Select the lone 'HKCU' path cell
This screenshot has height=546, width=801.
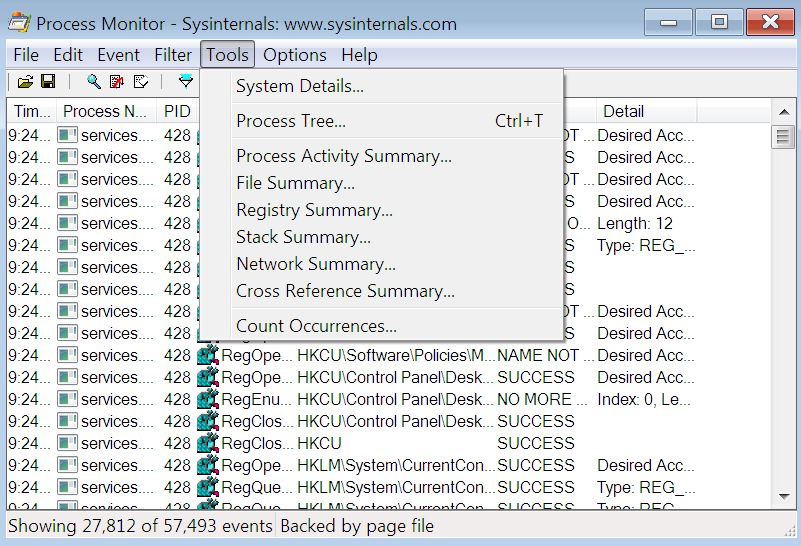[x=319, y=443]
